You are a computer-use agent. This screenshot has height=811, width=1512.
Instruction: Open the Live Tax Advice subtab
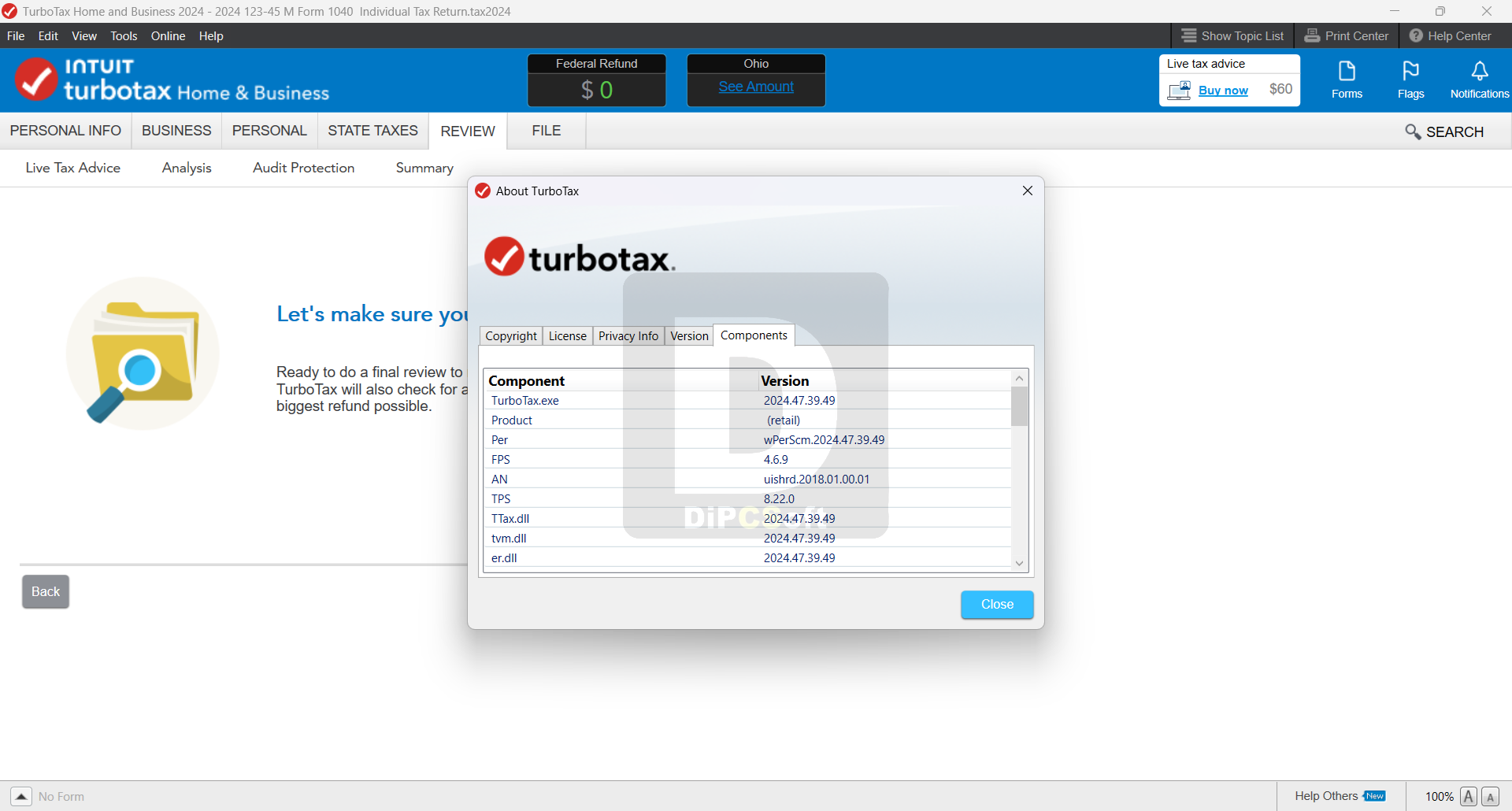pyautogui.click(x=72, y=168)
